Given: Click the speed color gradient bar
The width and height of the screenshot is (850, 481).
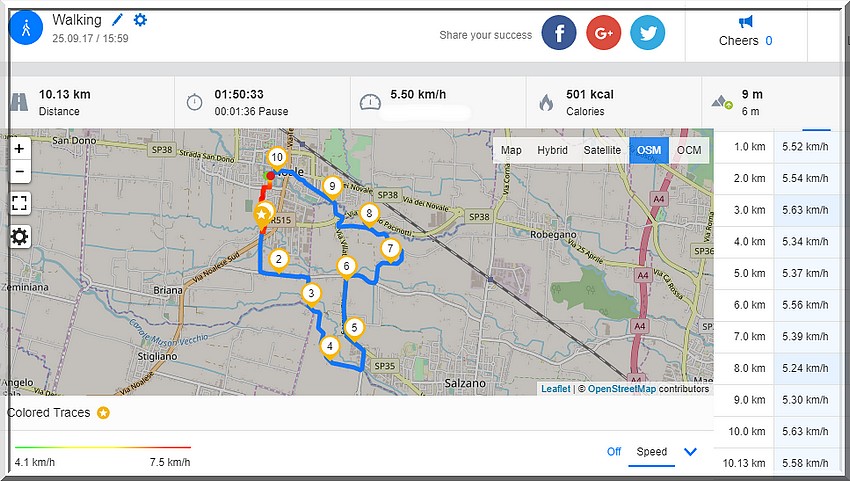Looking at the screenshot, I should [102, 447].
